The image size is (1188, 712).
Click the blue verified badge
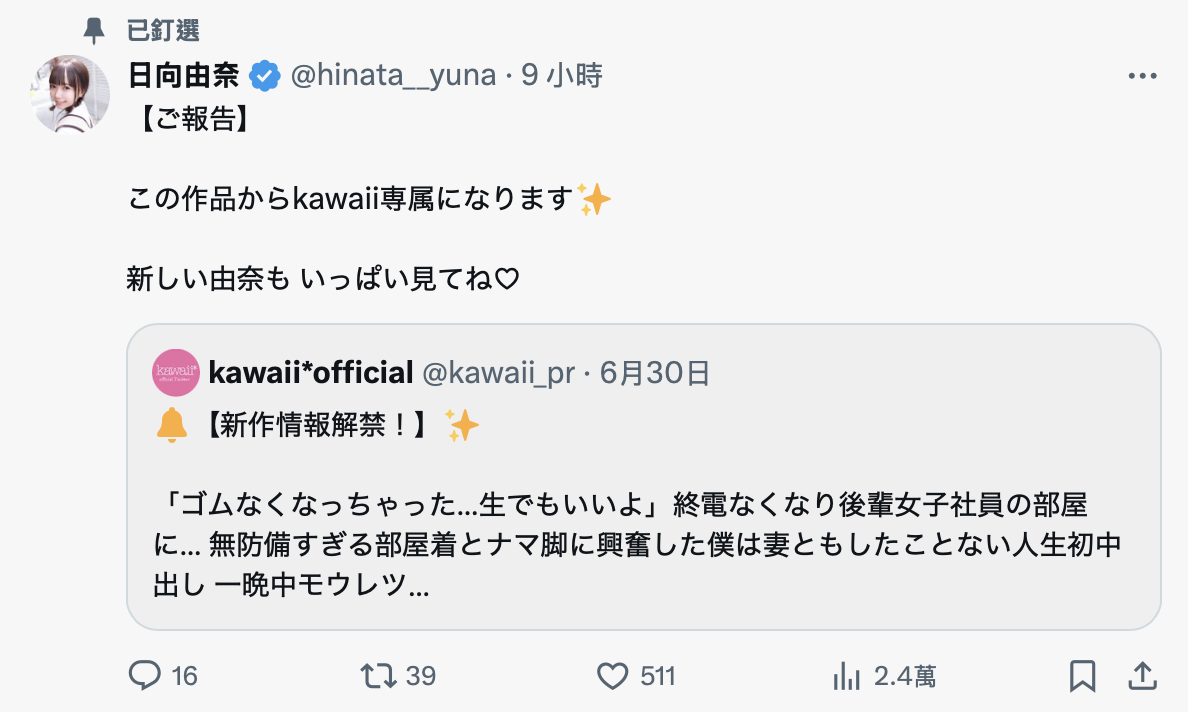(x=264, y=75)
